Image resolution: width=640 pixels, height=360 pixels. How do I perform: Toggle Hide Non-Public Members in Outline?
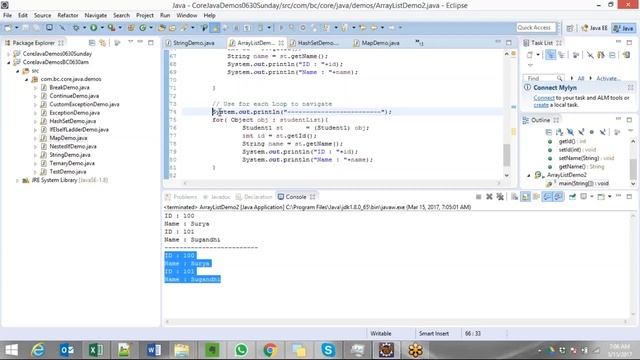coord(591,132)
